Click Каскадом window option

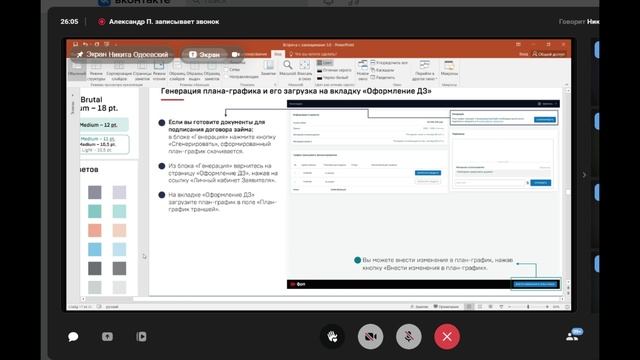click(x=382, y=70)
